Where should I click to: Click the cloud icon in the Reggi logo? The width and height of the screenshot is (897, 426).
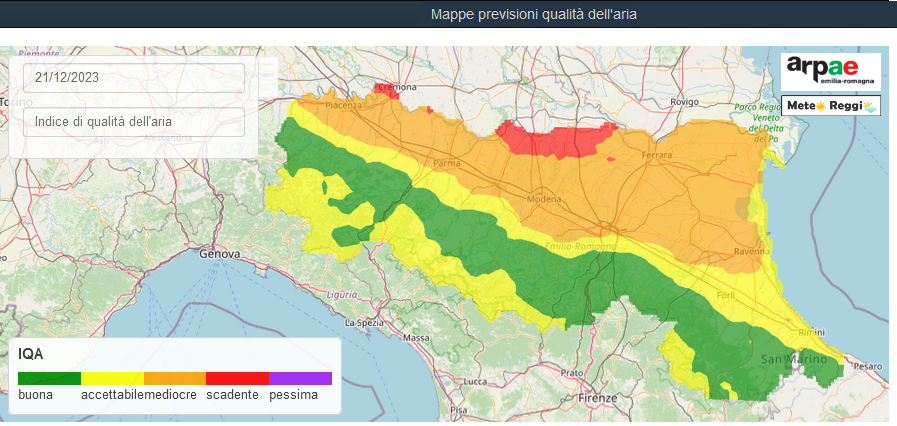pyautogui.click(x=869, y=105)
